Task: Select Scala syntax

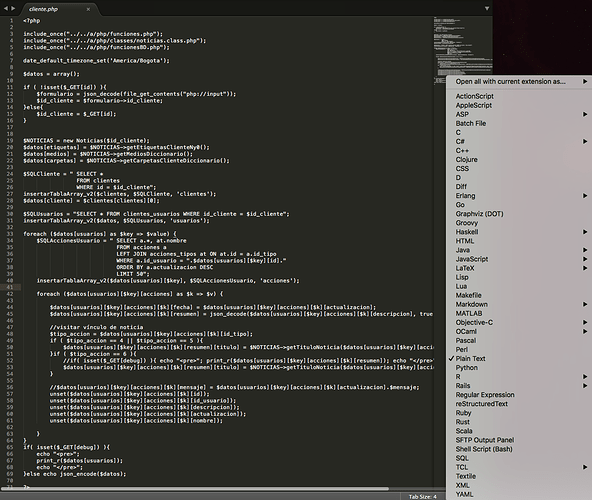Action: [519, 432]
